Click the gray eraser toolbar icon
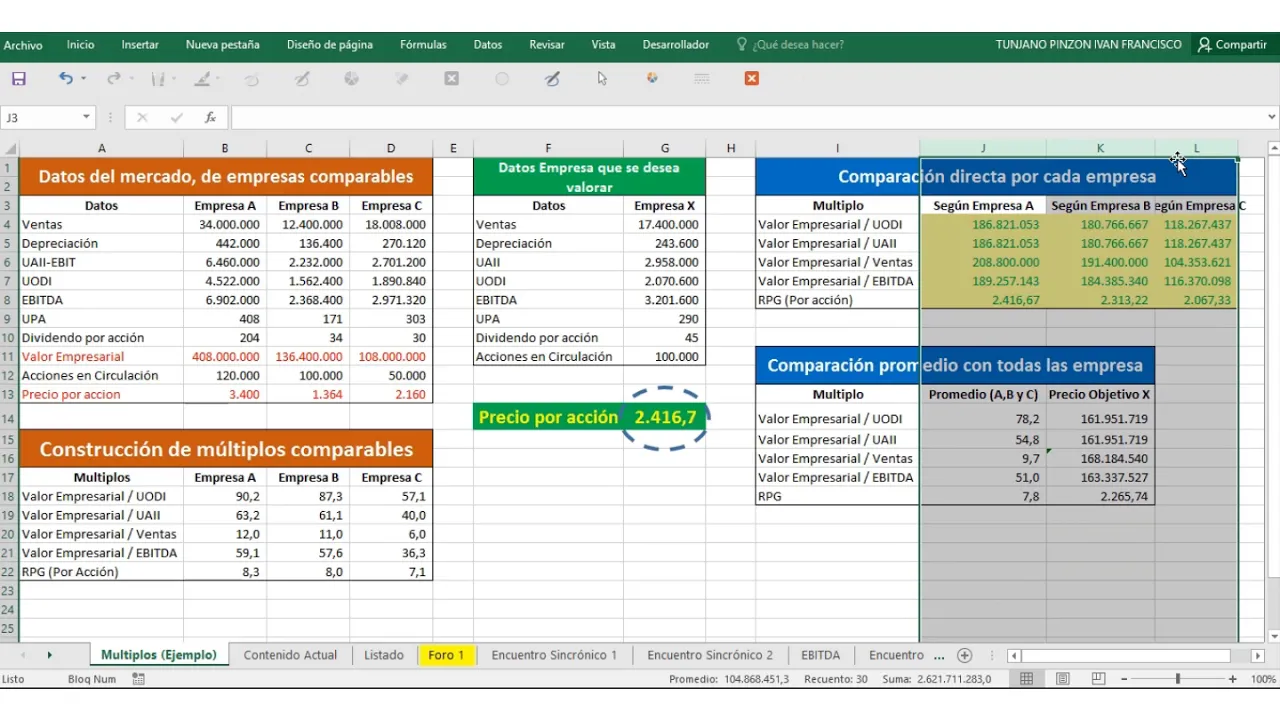This screenshot has width=1280, height=720. pyautogui.click(x=402, y=78)
